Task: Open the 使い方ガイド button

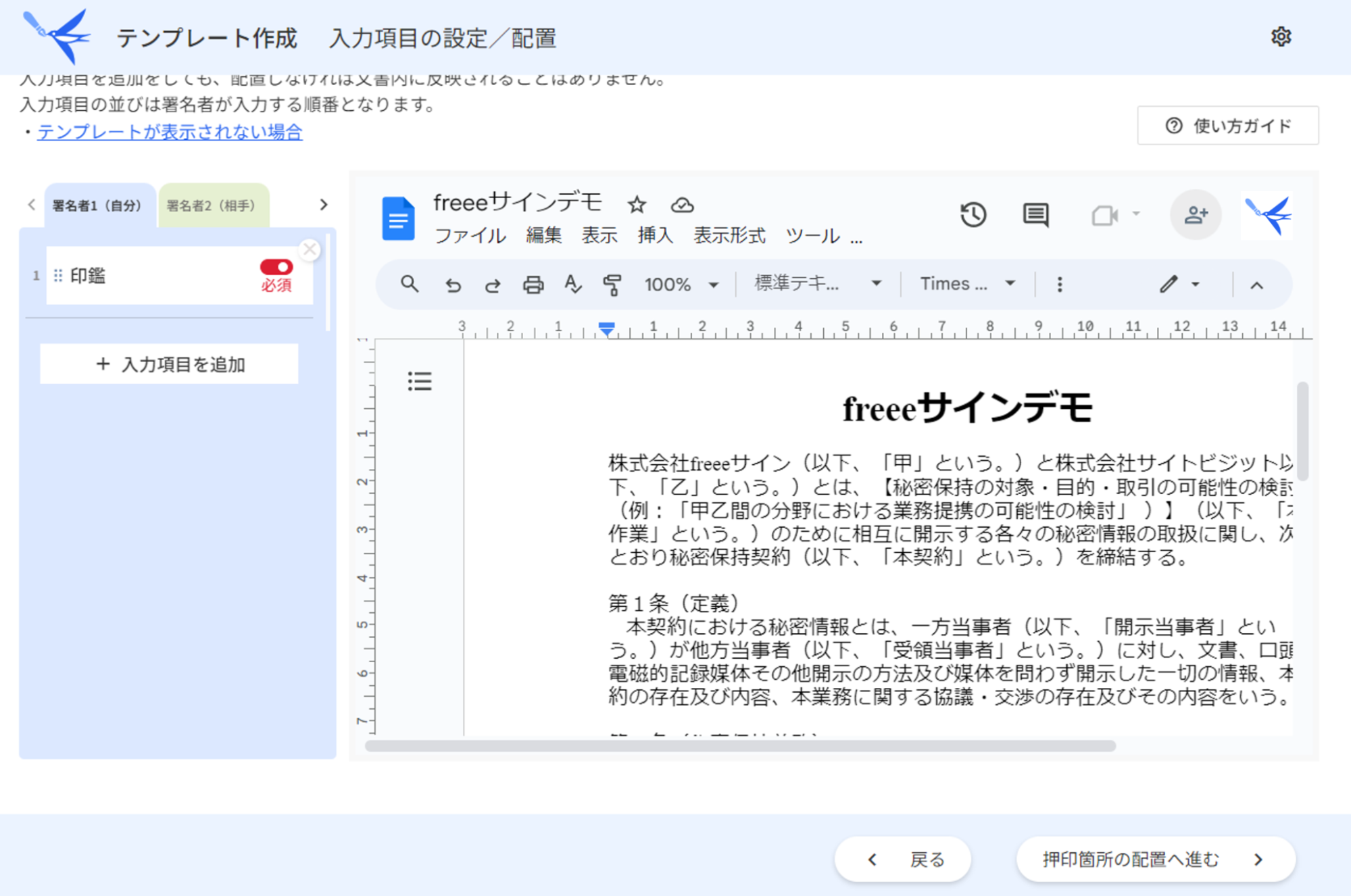Action: click(1228, 126)
